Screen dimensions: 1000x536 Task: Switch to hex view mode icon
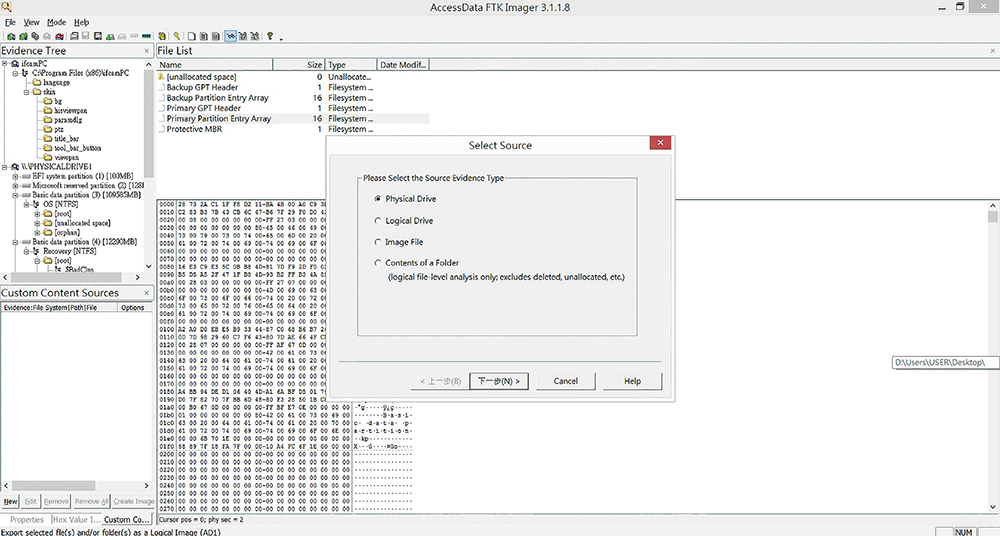coord(254,36)
